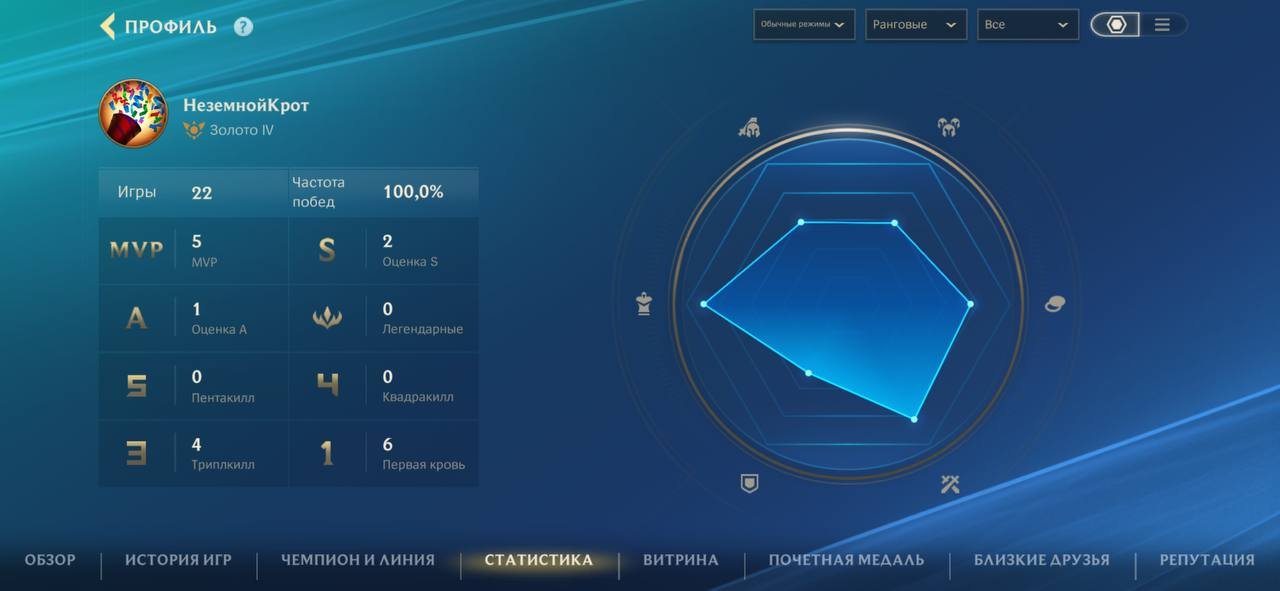Open the БЛИЗКИЕ ДРУЗЬЯ tab
The width and height of the screenshot is (1280, 591).
(1042, 560)
